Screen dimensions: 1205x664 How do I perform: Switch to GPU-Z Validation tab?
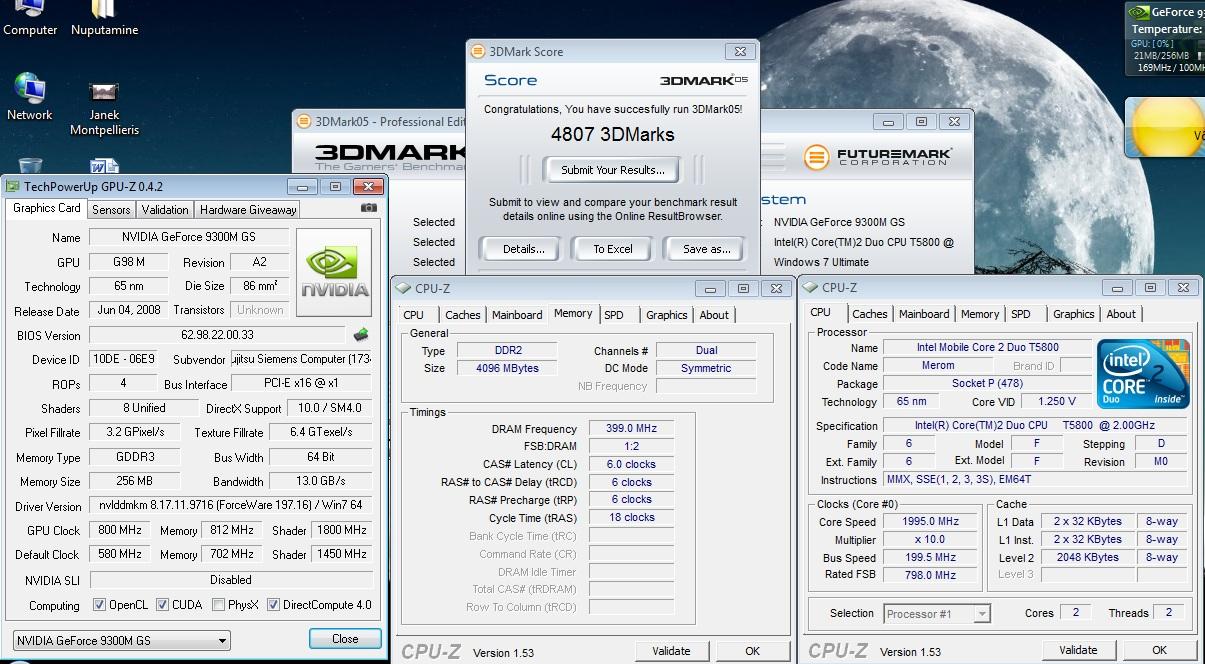pos(165,210)
